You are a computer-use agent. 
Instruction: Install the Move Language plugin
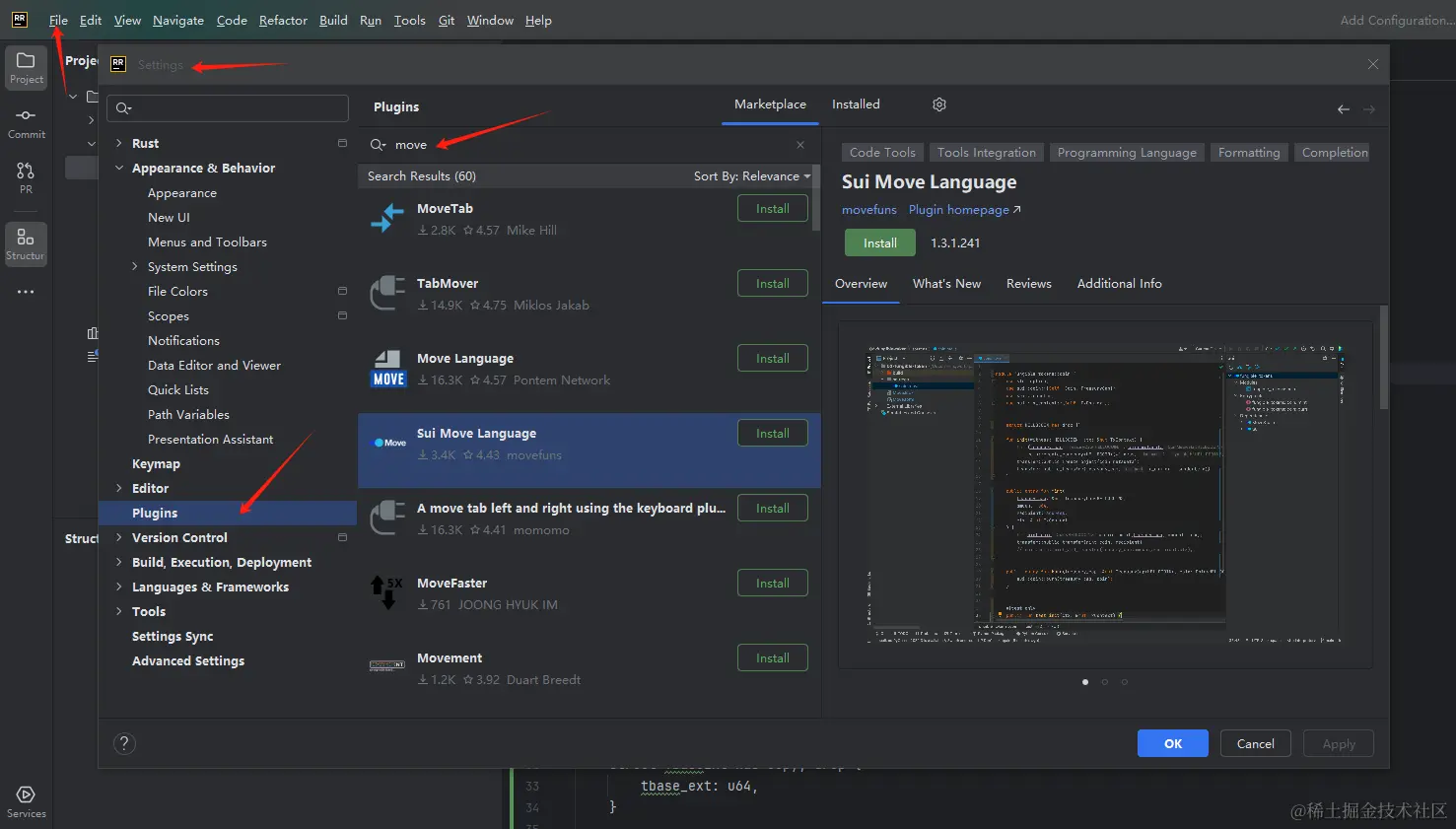point(773,359)
